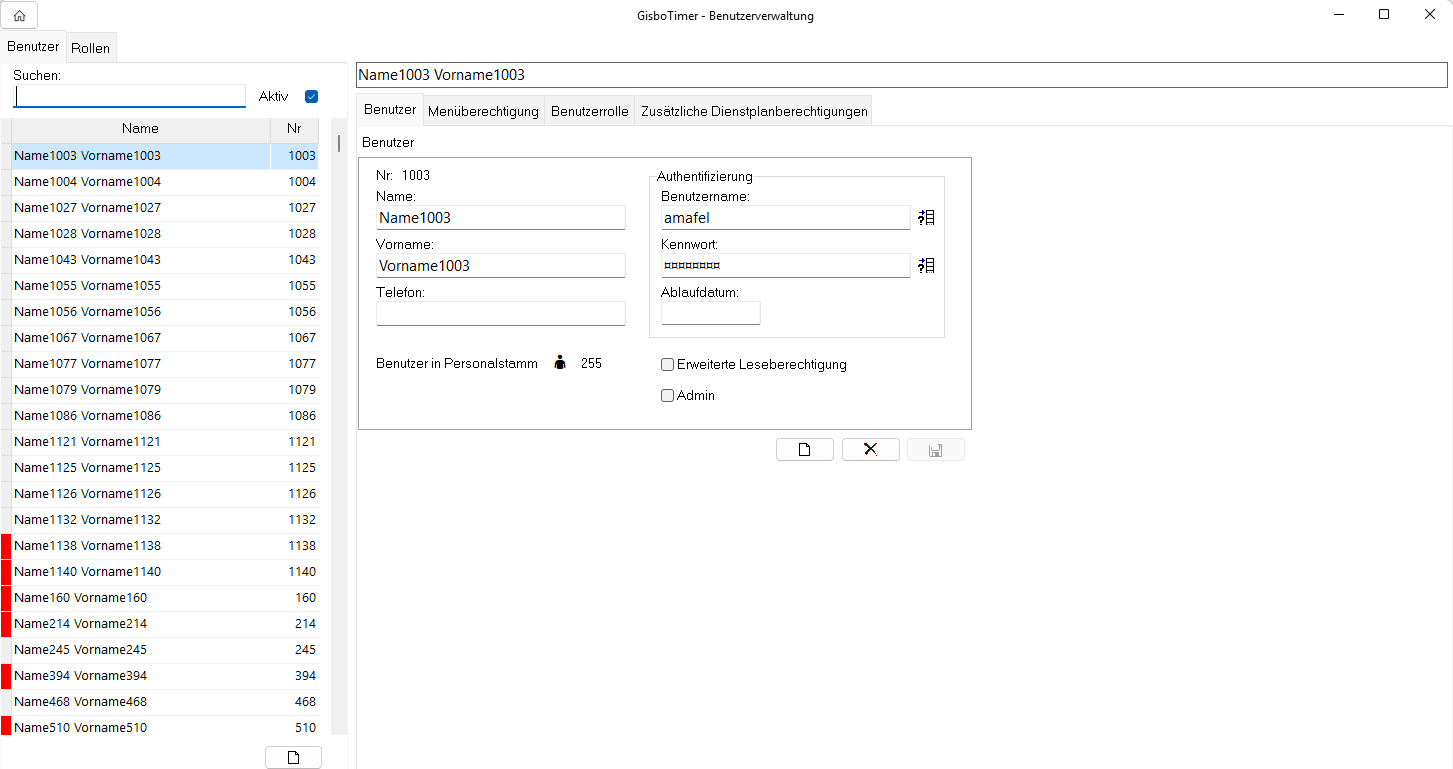Click new document button under user list
The height and width of the screenshot is (769, 1453).
click(293, 757)
